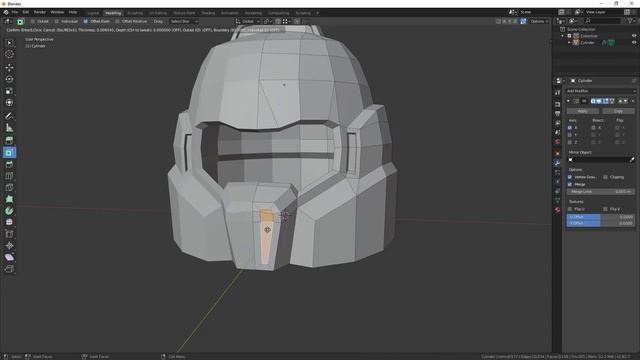Click the V Offset texture slider
The image size is (640, 360).
(600, 223)
